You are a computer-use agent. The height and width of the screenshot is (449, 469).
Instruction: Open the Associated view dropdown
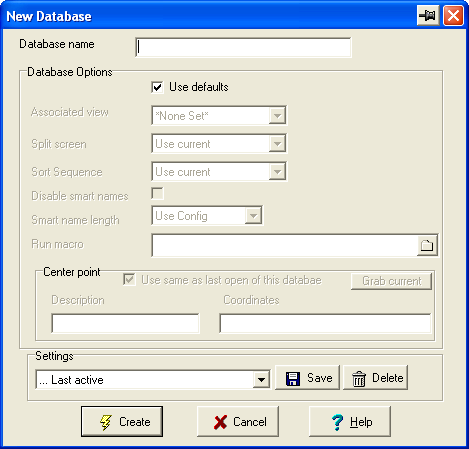pos(277,116)
